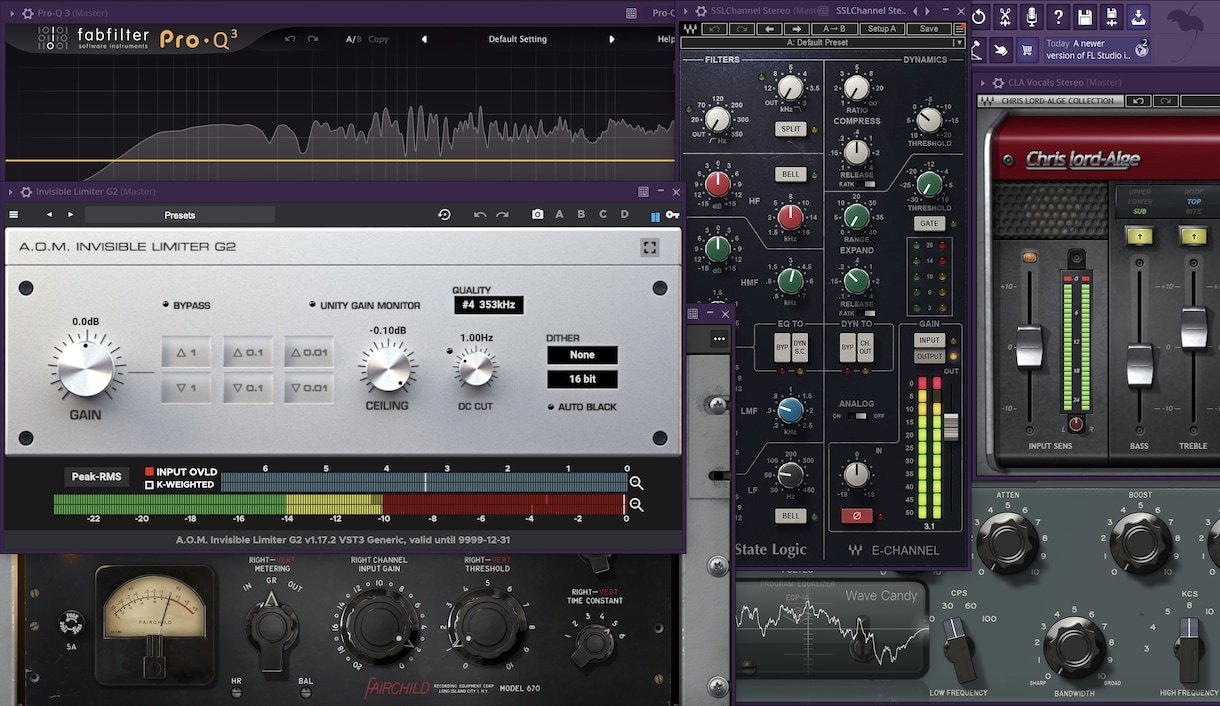Enable K-WEIGHTED checkbox
This screenshot has width=1220, height=706.
tap(149, 484)
